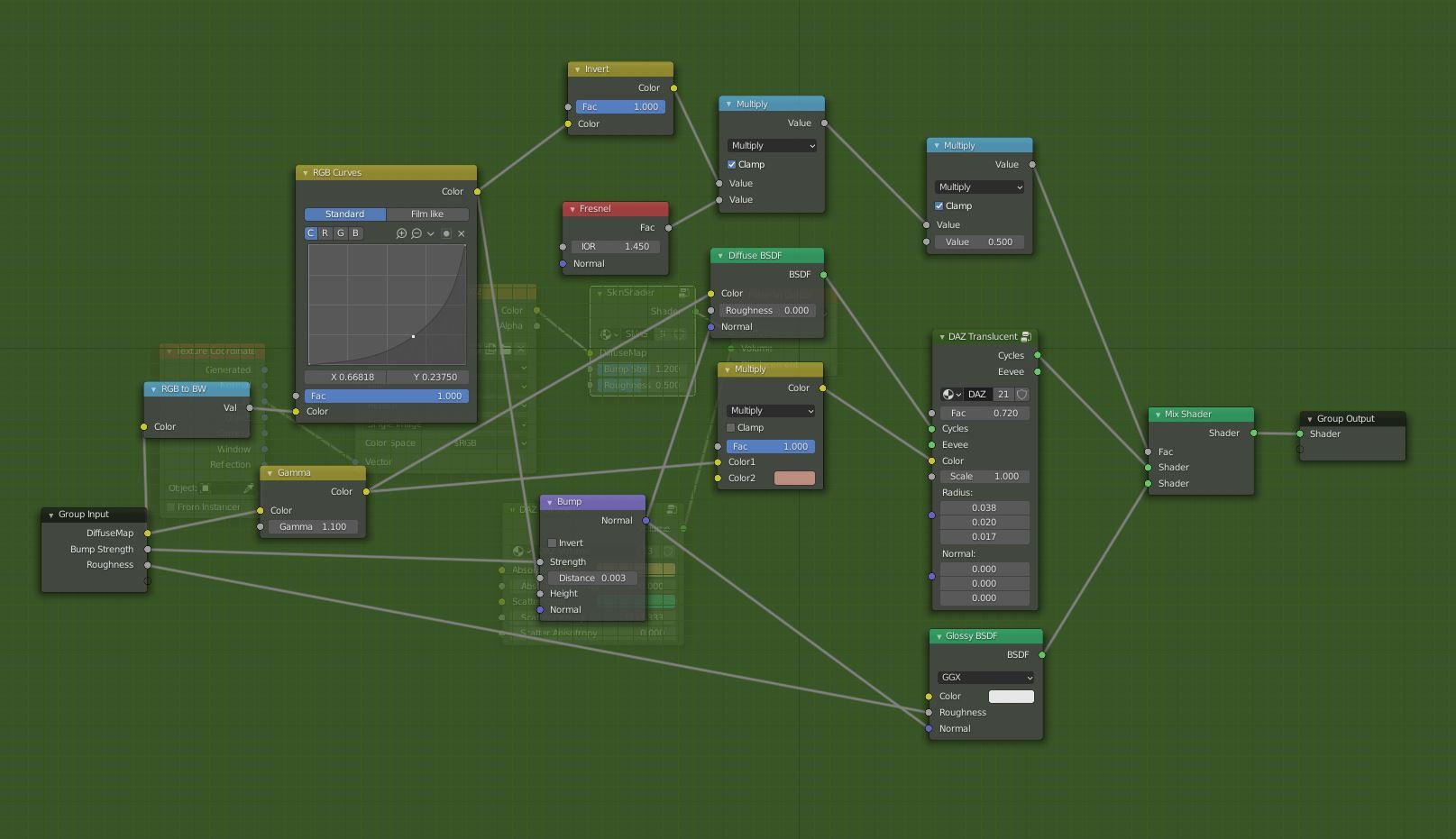Click the Fac slider in Invert node

point(620,107)
